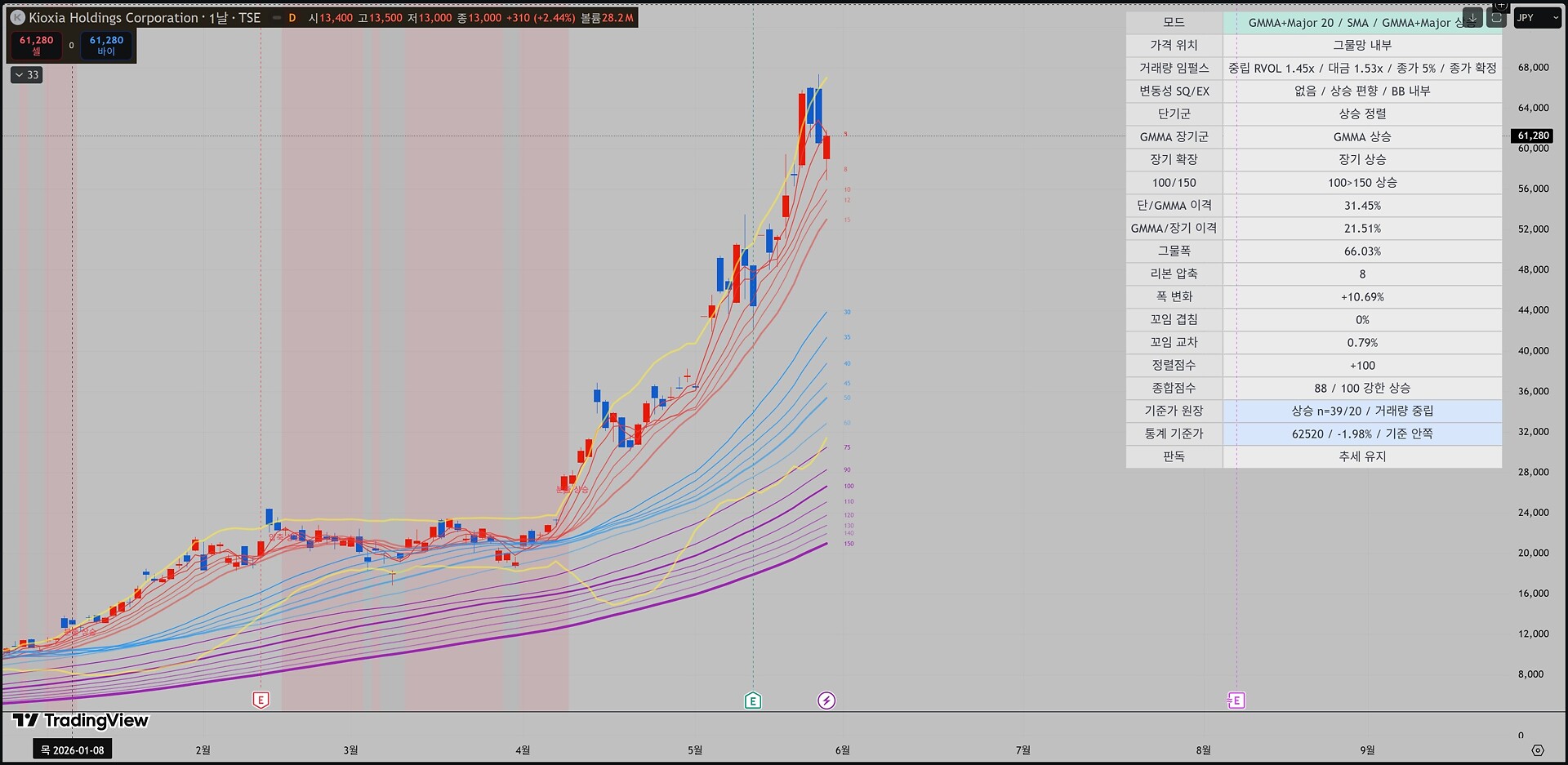Click the 66.03% value in table

pyautogui.click(x=1362, y=251)
